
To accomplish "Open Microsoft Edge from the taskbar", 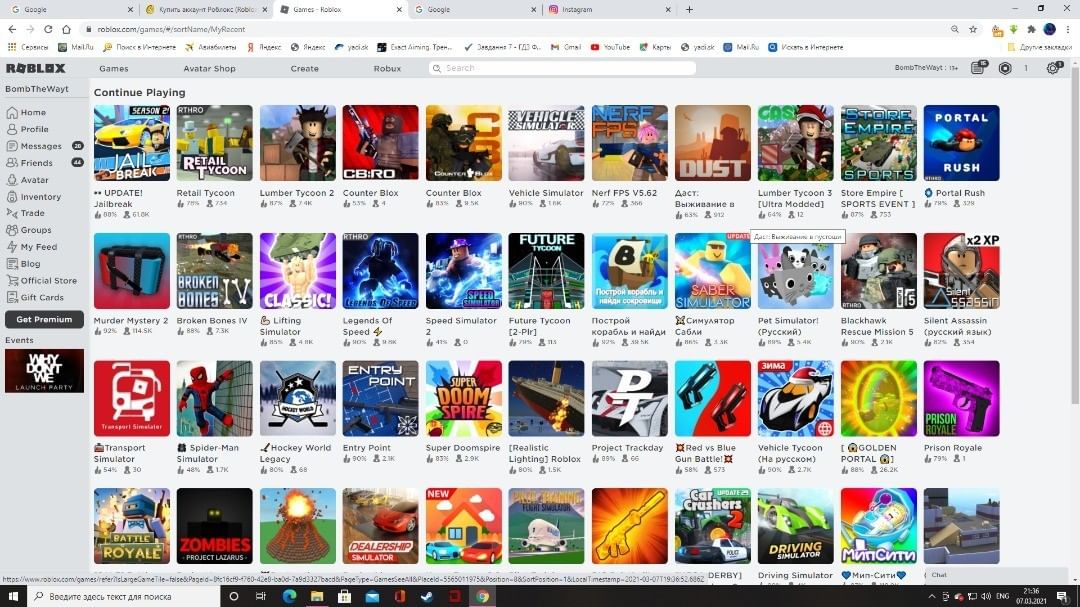I will tap(289, 596).
